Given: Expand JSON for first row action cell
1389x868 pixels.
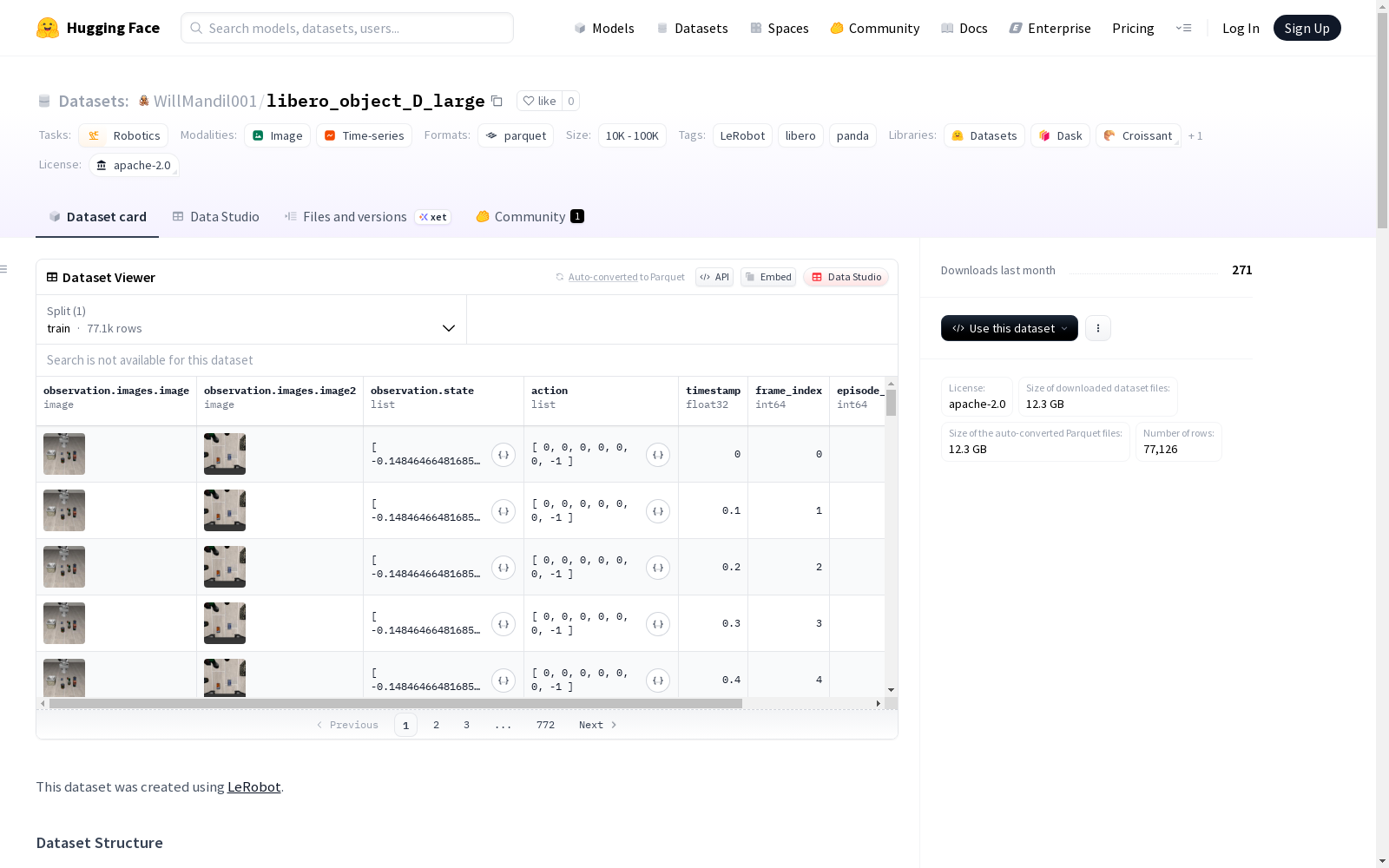Looking at the screenshot, I should [658, 455].
